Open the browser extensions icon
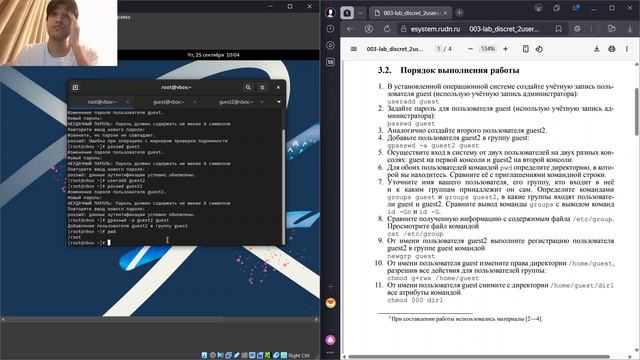 [611, 29]
